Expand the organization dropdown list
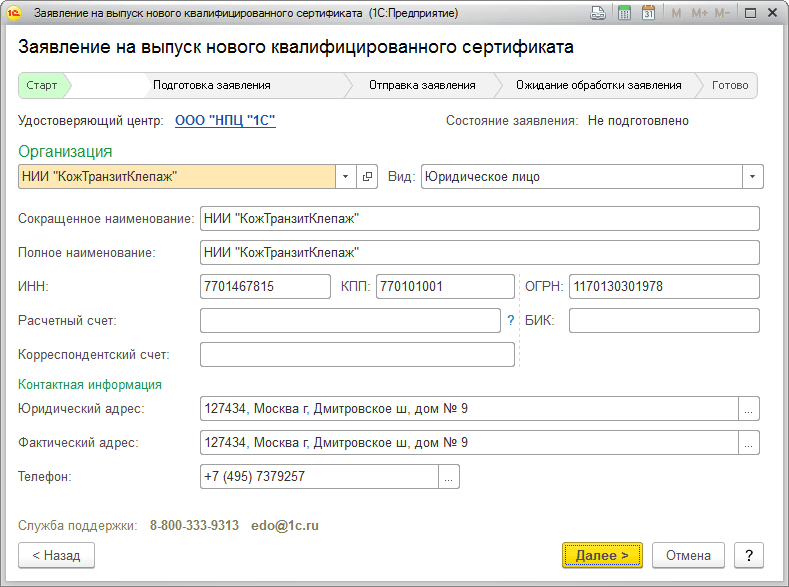 click(x=346, y=177)
